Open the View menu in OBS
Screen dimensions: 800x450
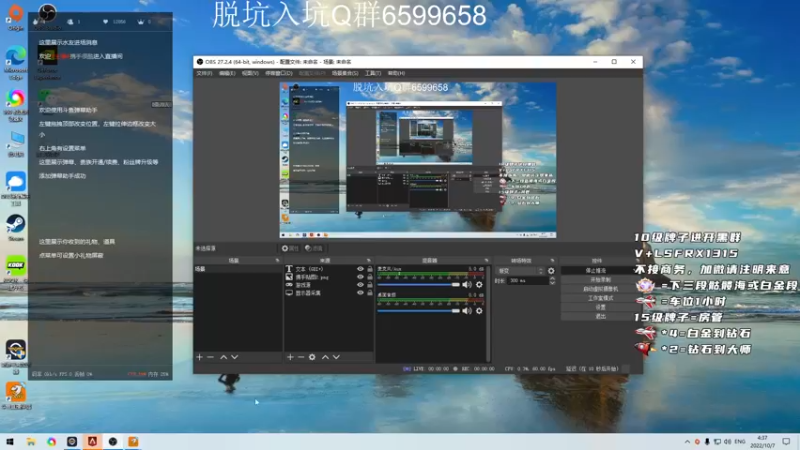pyautogui.click(x=250, y=73)
